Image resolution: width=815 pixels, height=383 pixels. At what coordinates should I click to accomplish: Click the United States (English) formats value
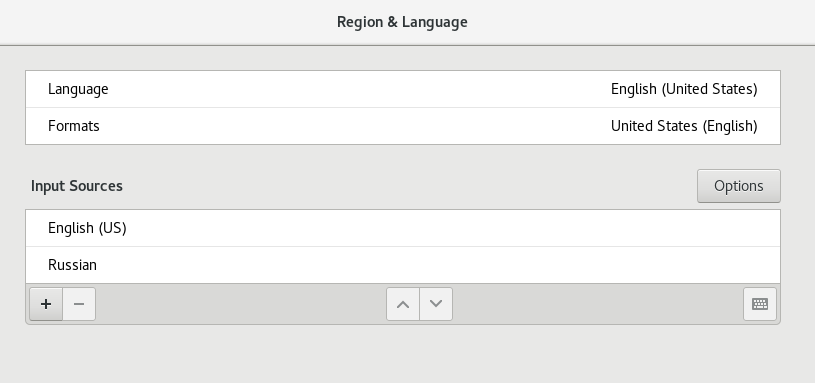tap(684, 126)
